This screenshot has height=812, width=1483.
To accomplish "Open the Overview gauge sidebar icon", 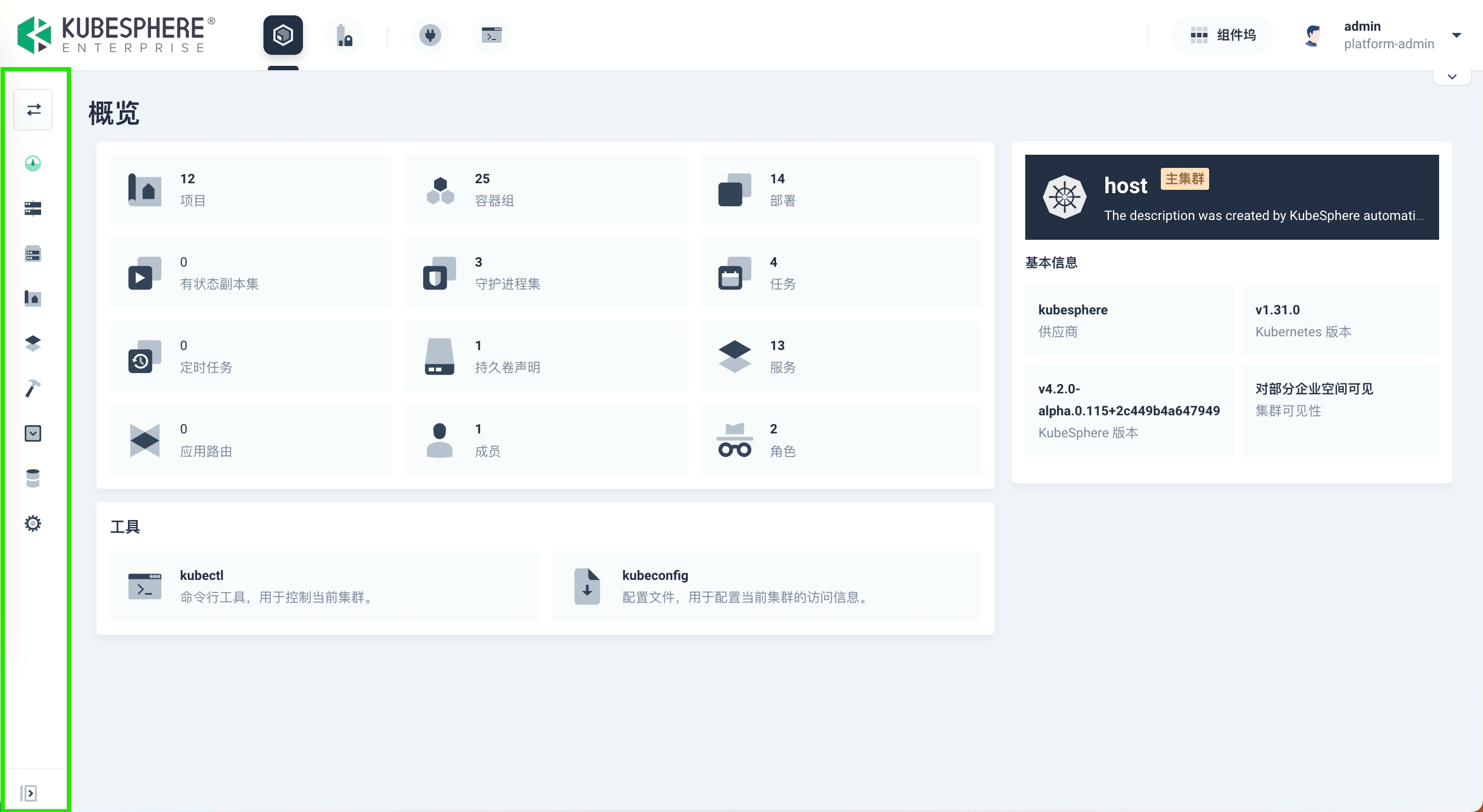I will pos(33,163).
